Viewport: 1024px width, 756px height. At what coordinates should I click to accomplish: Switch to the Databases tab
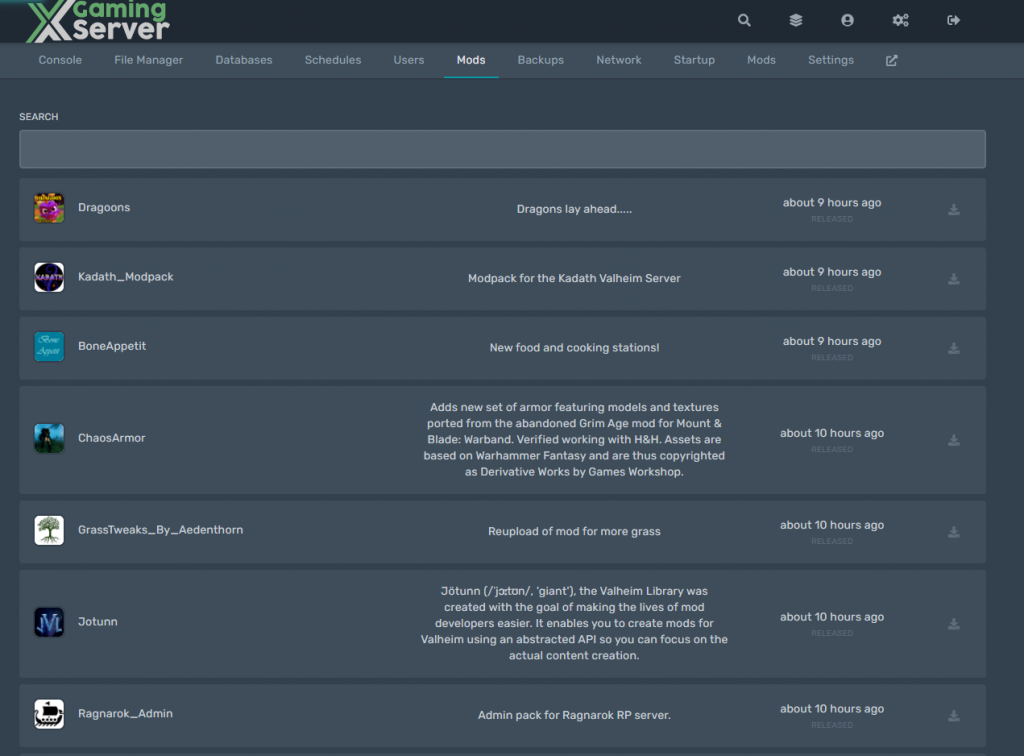(x=244, y=60)
